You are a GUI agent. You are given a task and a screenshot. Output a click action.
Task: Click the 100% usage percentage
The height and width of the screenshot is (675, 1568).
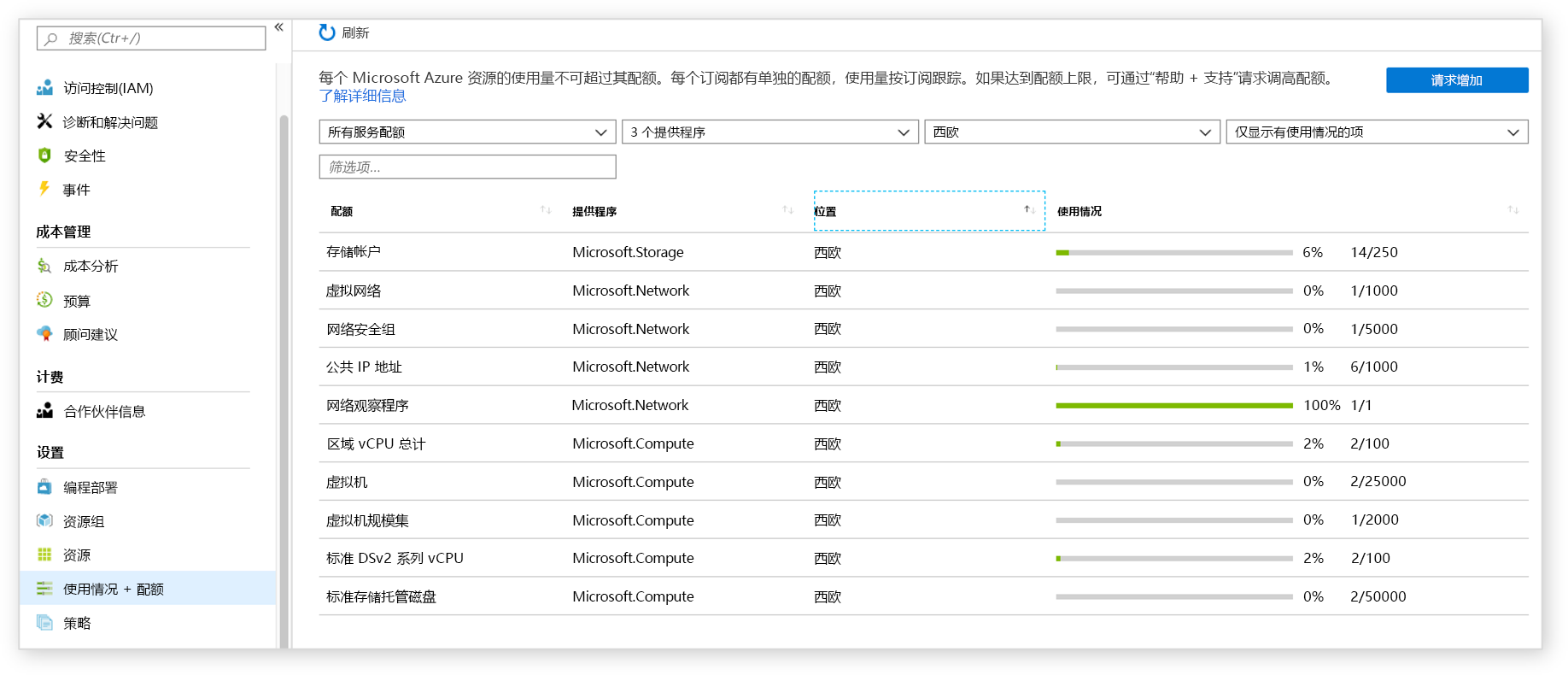tap(1322, 405)
